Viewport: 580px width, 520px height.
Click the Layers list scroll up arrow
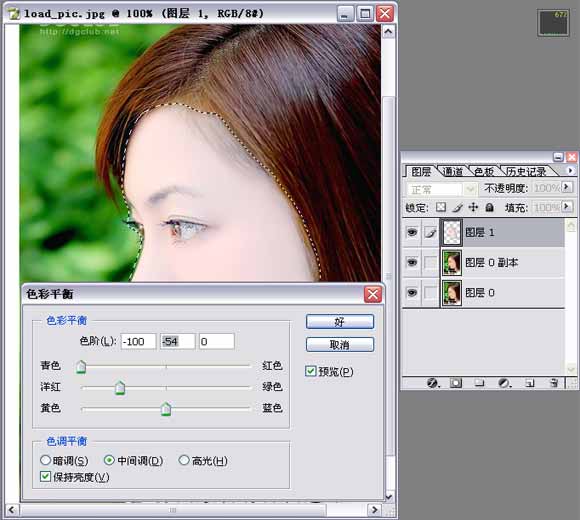pos(571,226)
